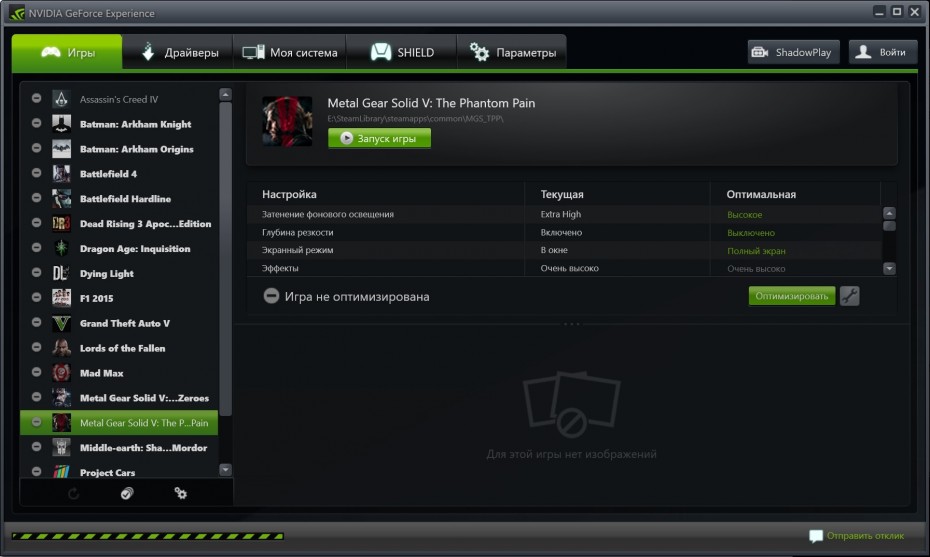Click the Metal Gear Solid V cover thumbnail
The image size is (930, 557).
286,122
